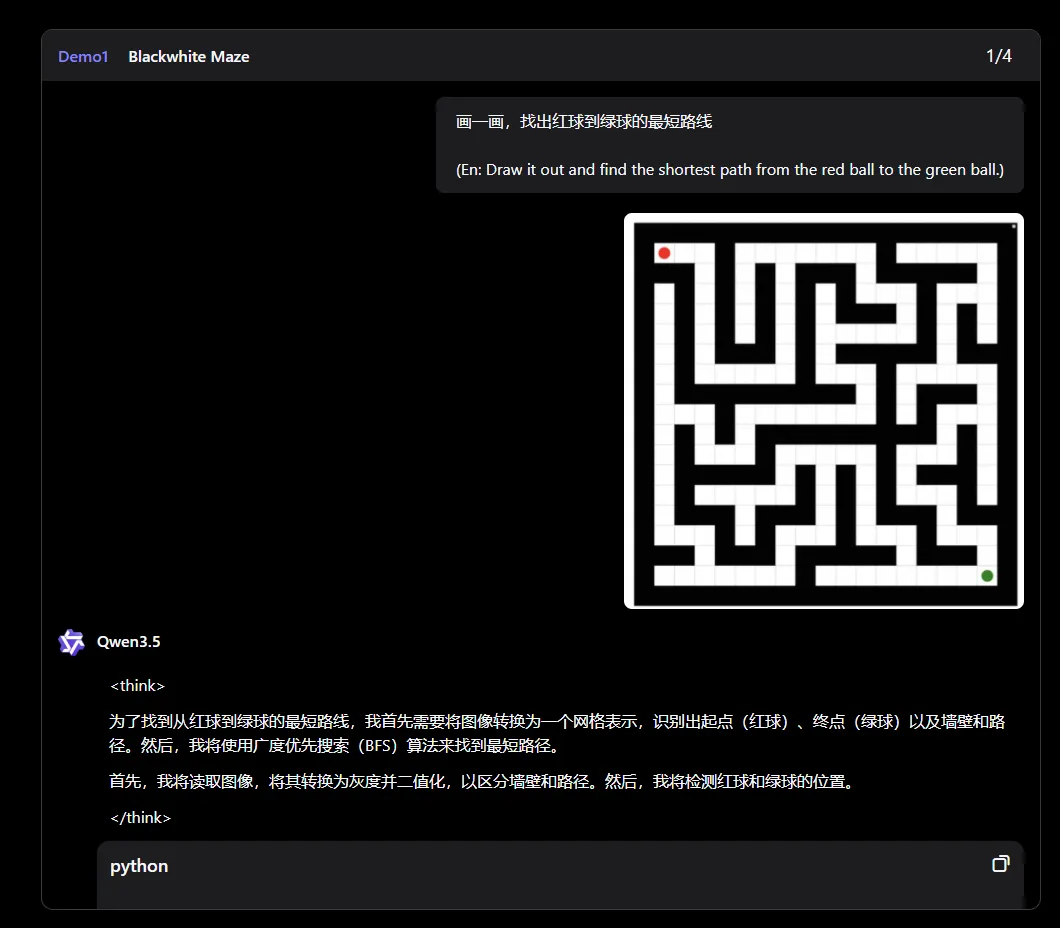Viewport: 1060px width, 928px height.
Task: Click the red ball in the maze
Action: [x=664, y=253]
